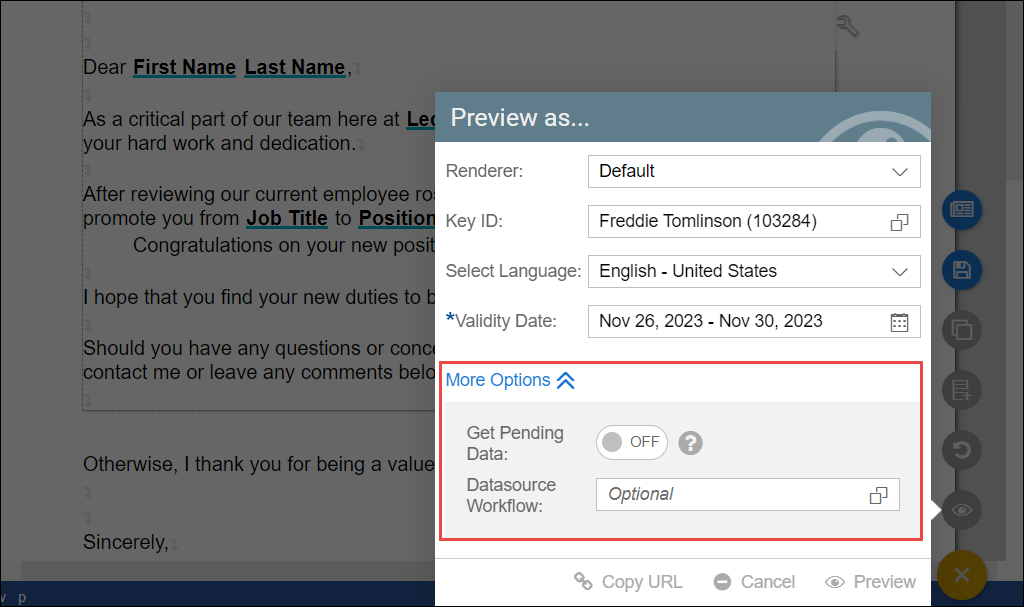Click the undo revert icon in the sidebar

[x=962, y=450]
